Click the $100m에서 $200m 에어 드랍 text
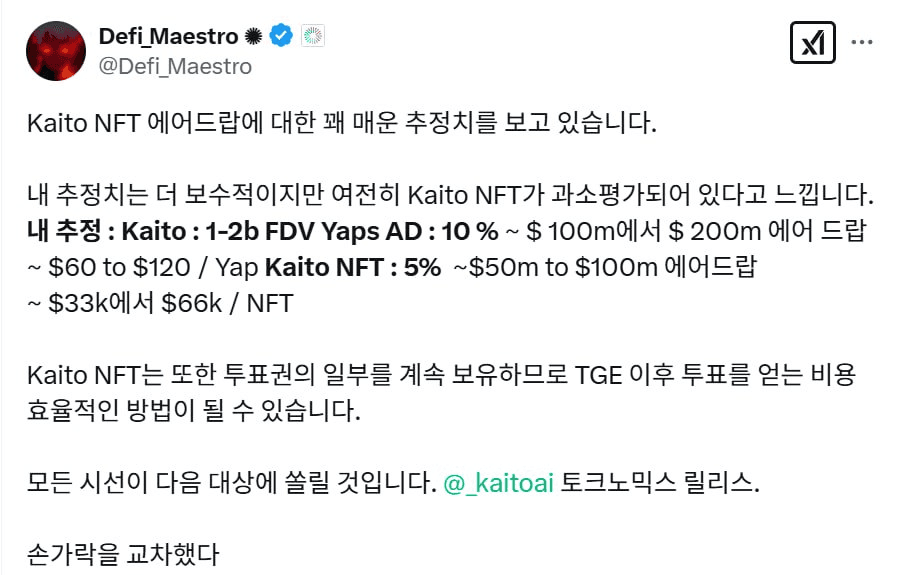 coord(695,231)
